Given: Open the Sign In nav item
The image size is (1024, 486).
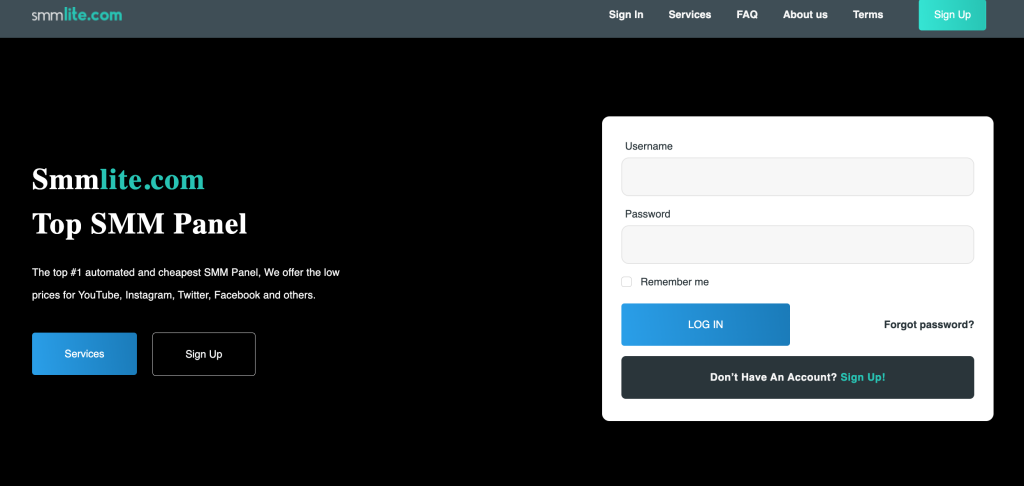Looking at the screenshot, I should (x=626, y=14).
